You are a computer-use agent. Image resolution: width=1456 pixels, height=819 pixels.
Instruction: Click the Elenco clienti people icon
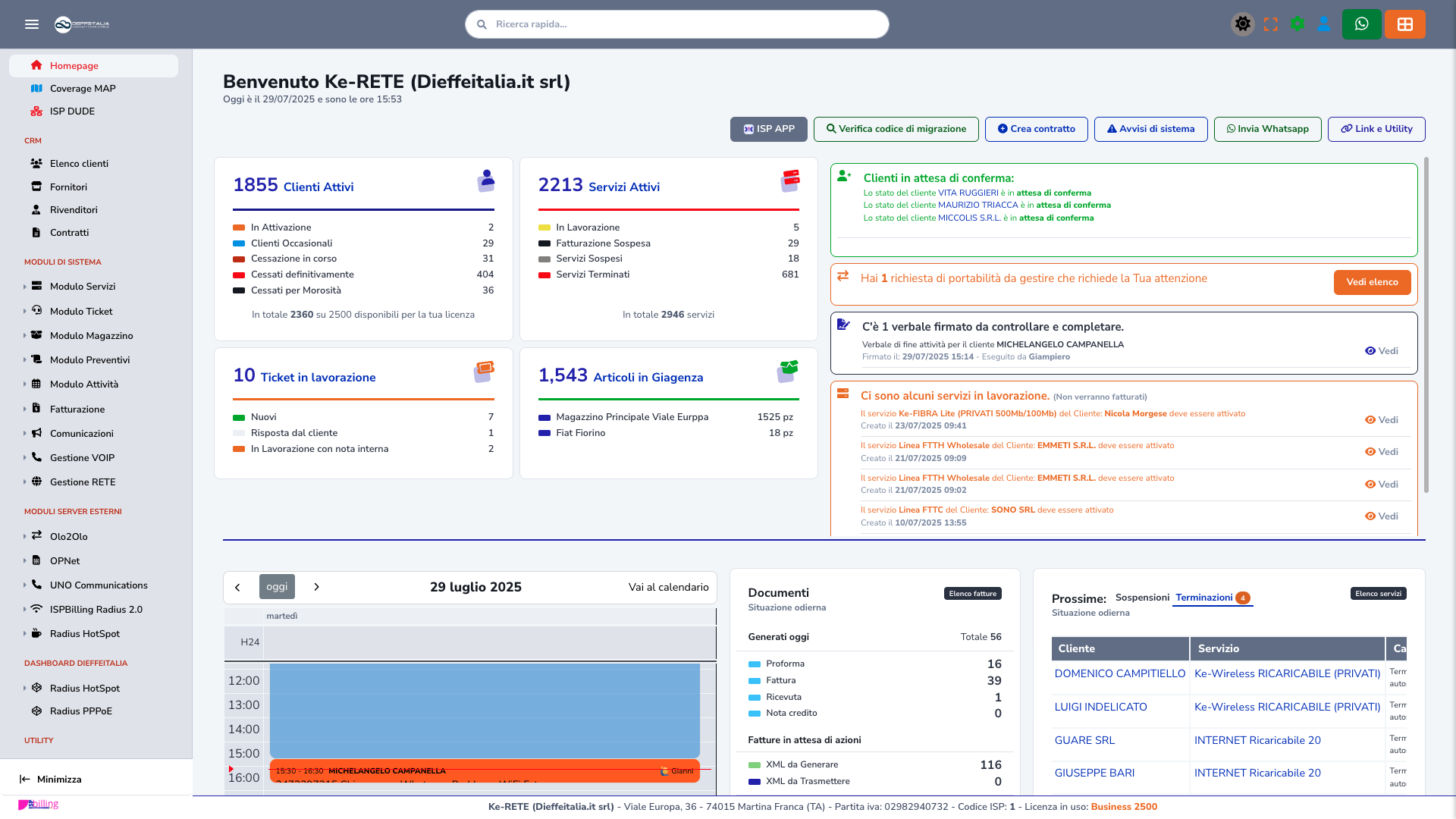[36, 164]
